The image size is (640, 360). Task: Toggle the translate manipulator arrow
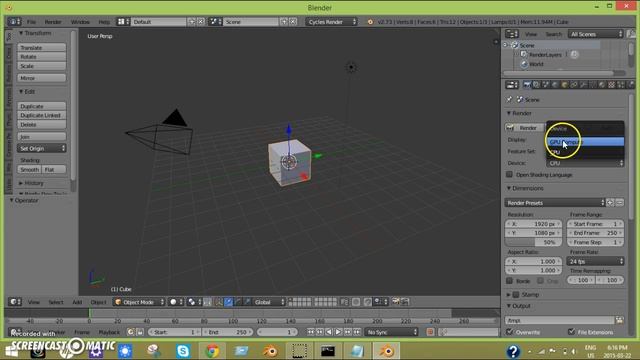228,302
